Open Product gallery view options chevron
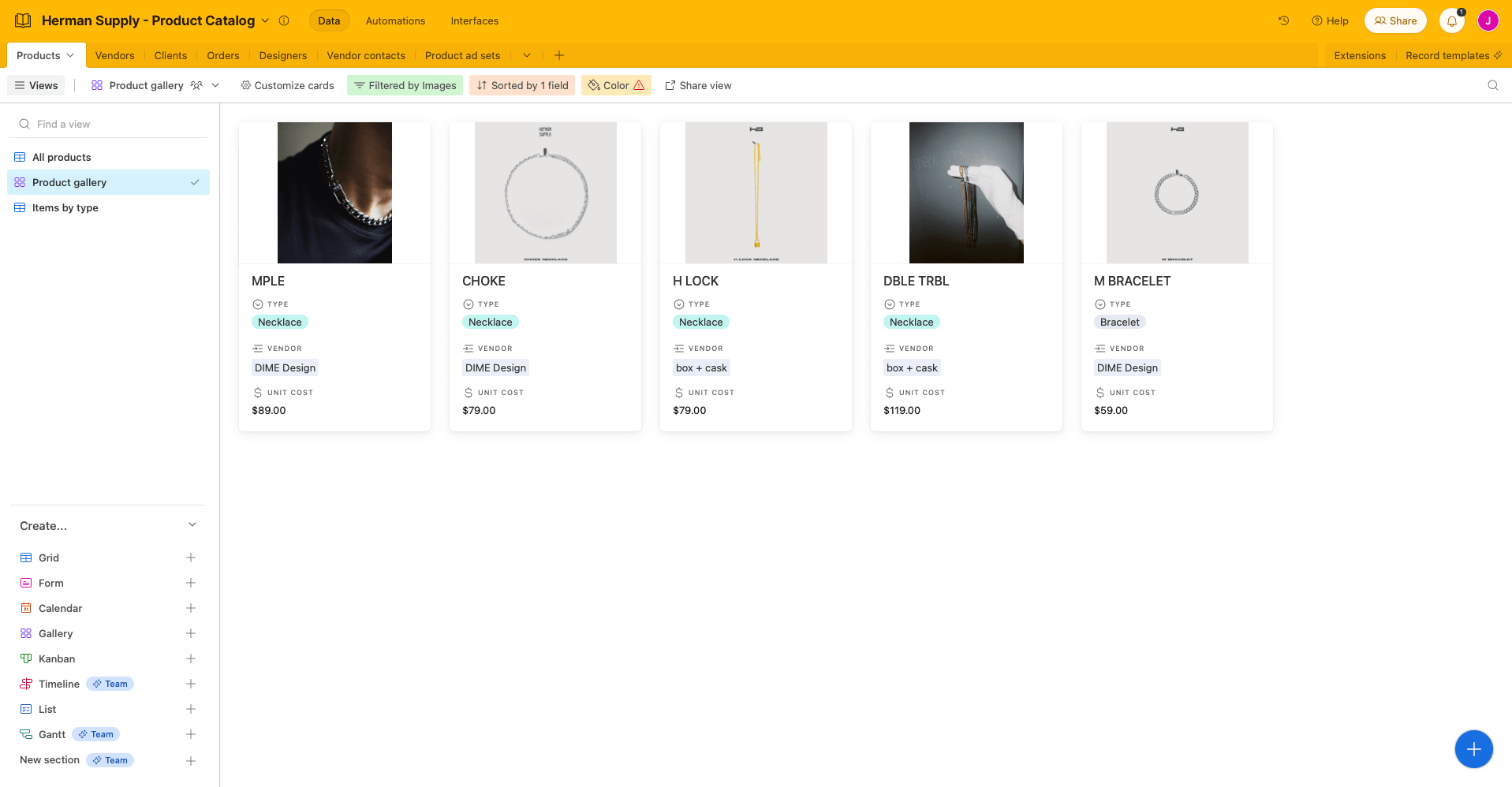Viewport: 1512px width, 787px height. [x=215, y=85]
